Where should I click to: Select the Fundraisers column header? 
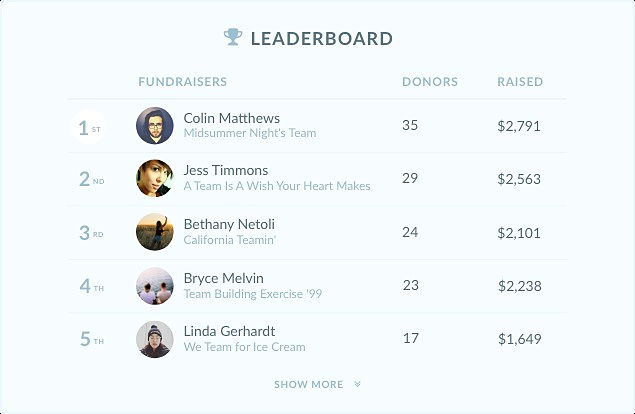point(183,81)
